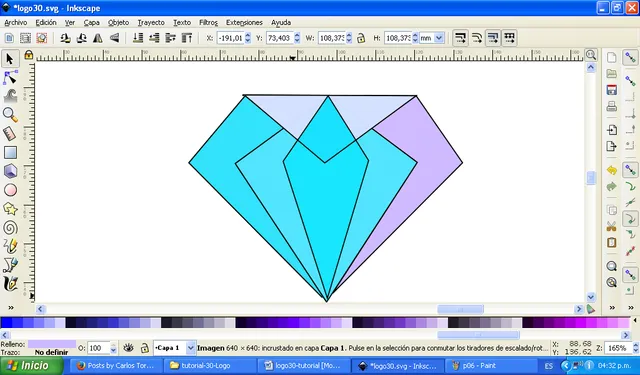Increase the X position stepper
This screenshot has height=375, width=640.
click(x=248, y=36)
